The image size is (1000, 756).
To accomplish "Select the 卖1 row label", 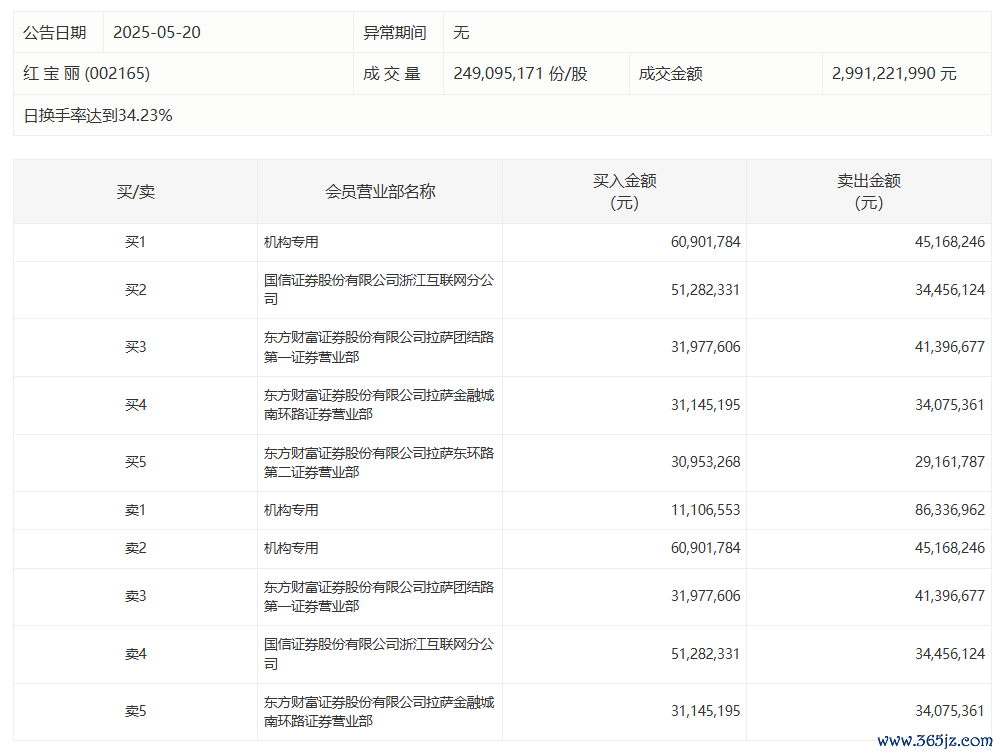I will click(x=135, y=510).
